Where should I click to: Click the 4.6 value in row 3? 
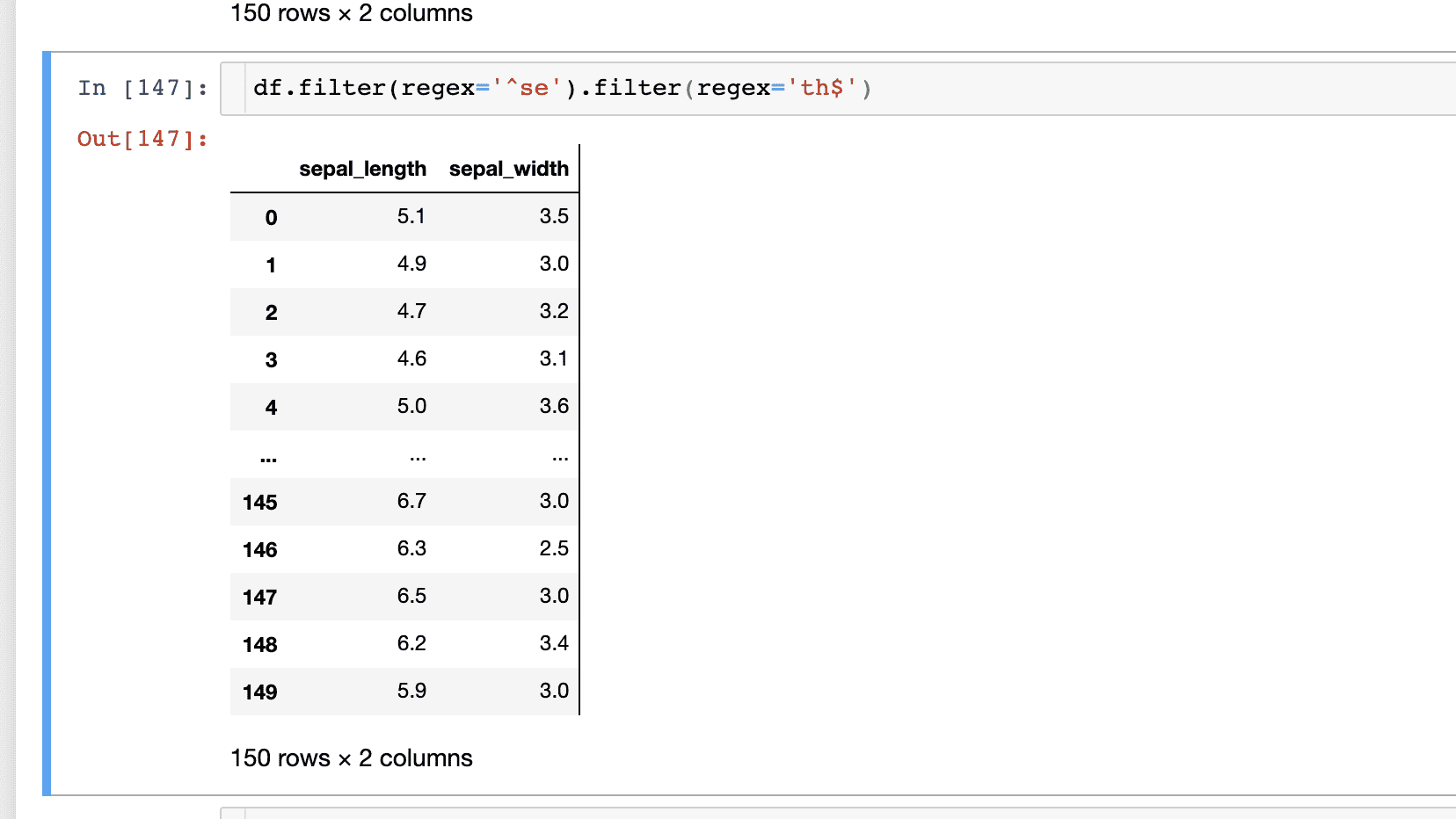[411, 359]
